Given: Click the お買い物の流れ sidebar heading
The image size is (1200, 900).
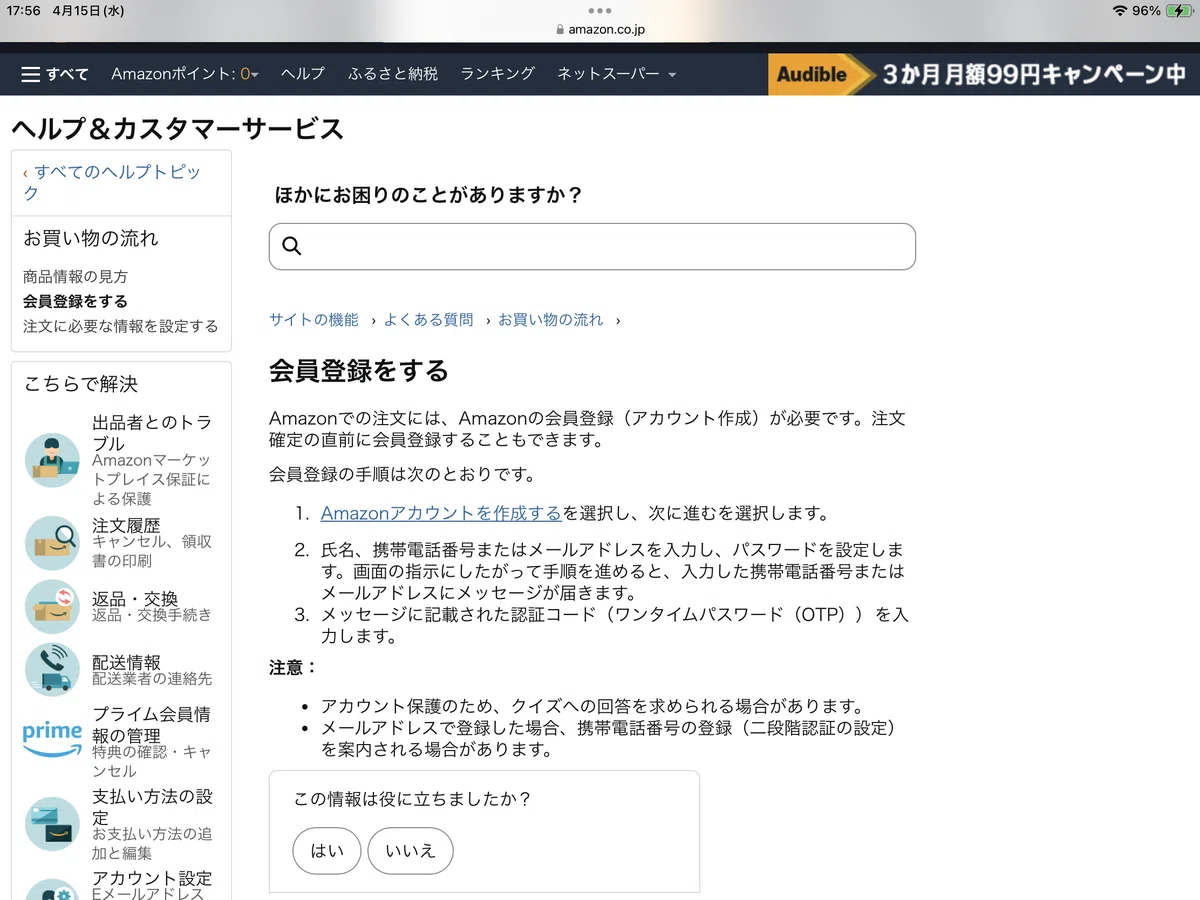Looking at the screenshot, I should [x=91, y=238].
